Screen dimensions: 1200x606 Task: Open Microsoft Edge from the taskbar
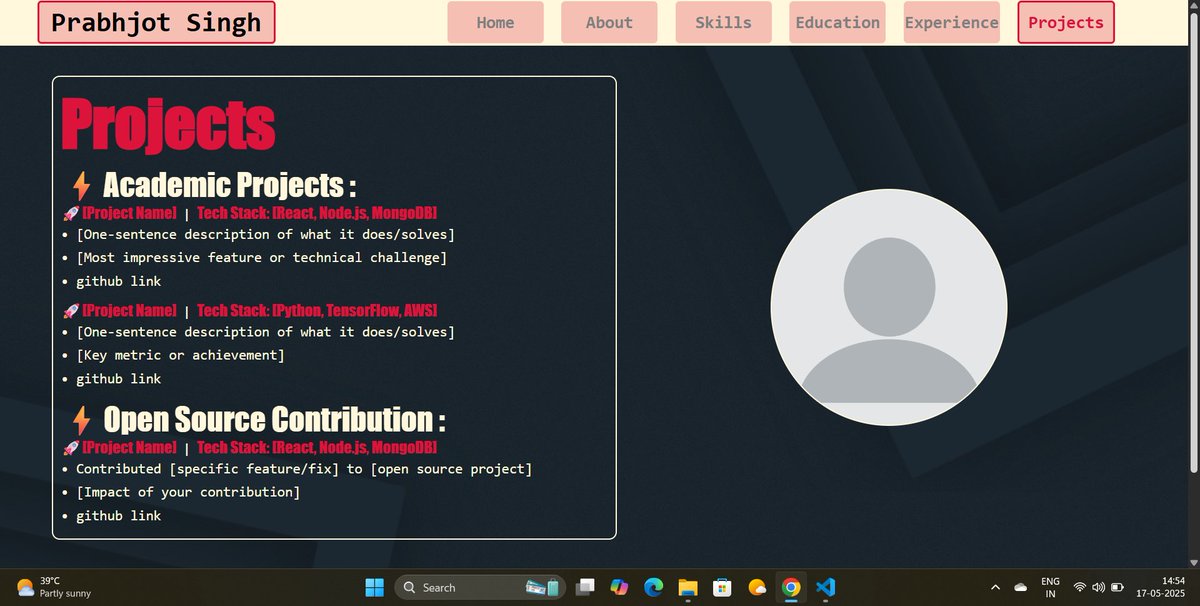[x=654, y=587]
